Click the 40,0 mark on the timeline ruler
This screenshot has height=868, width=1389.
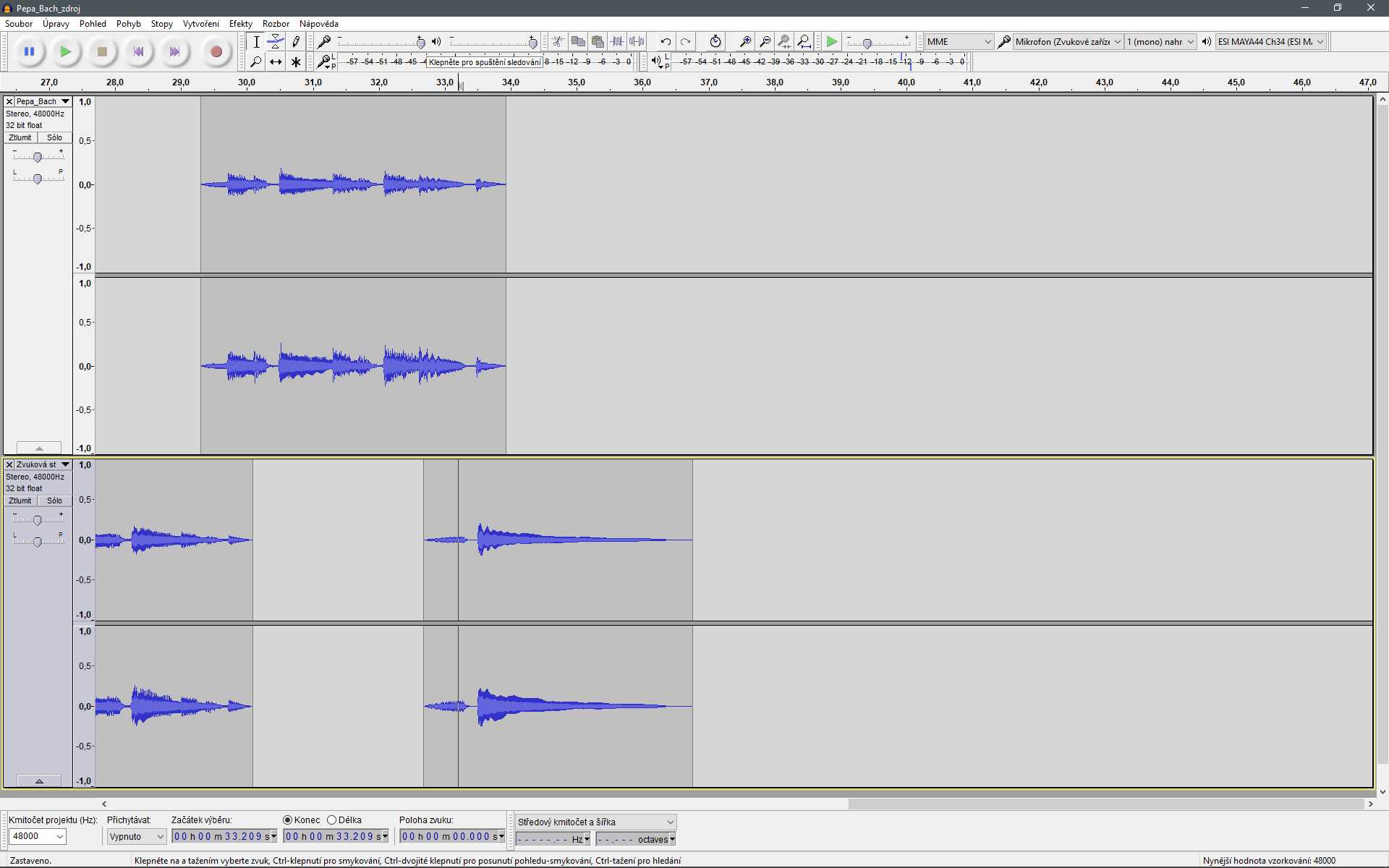click(906, 82)
